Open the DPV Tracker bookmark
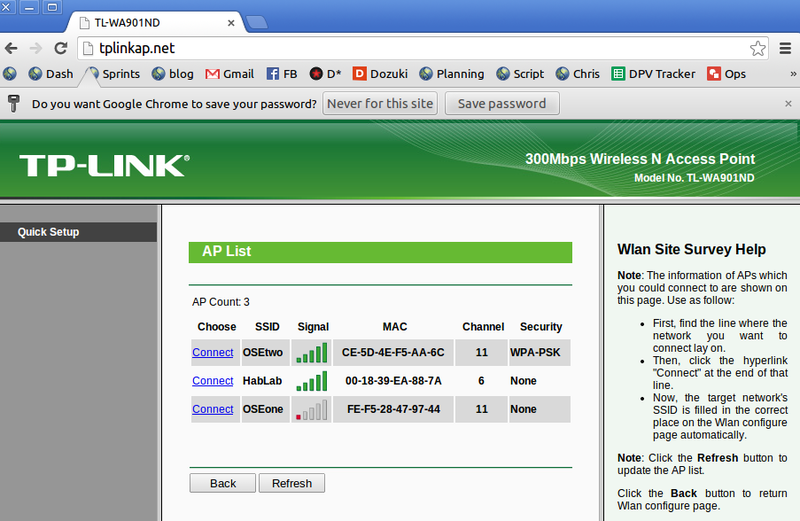This screenshot has height=521, width=800. click(653, 74)
